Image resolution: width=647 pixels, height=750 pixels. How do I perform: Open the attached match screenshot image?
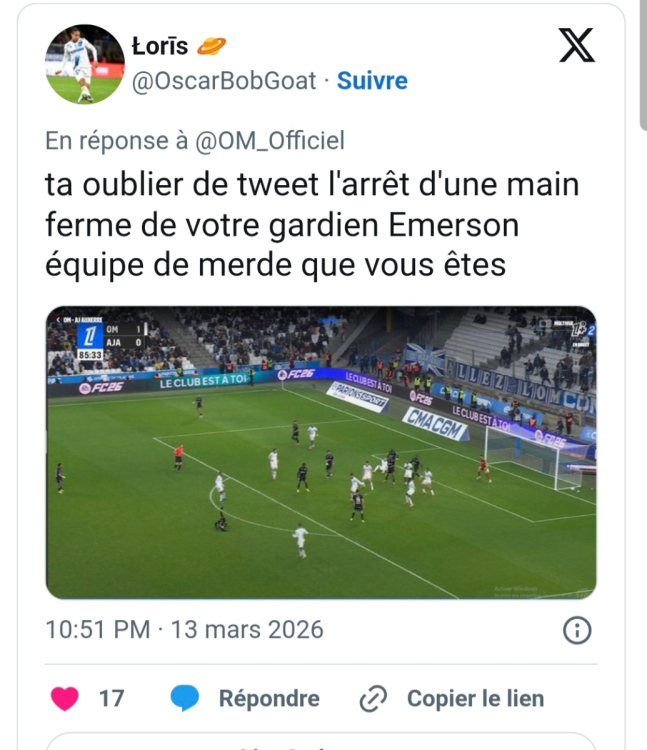[321, 452]
